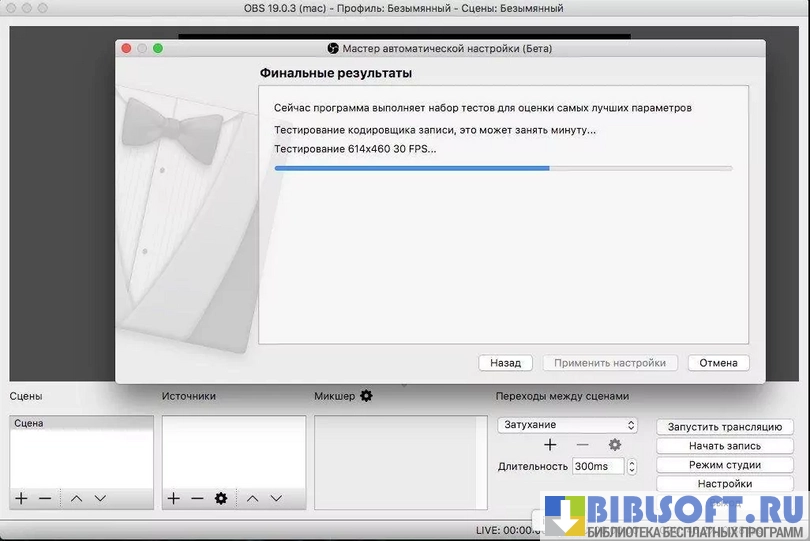Remove selected scene with minus icon

[x=45, y=498]
